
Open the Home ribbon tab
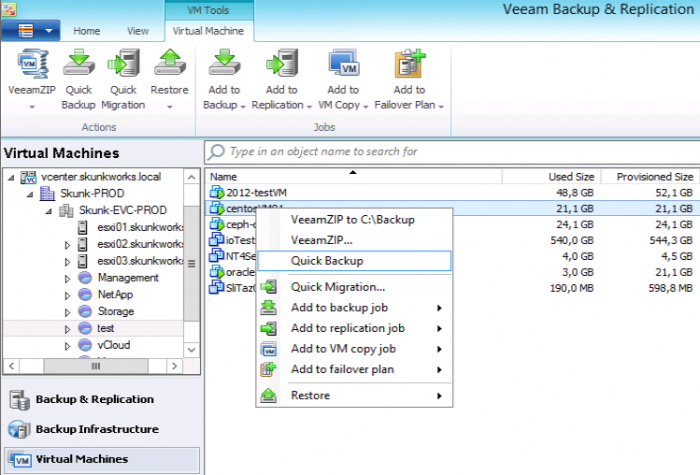click(87, 31)
